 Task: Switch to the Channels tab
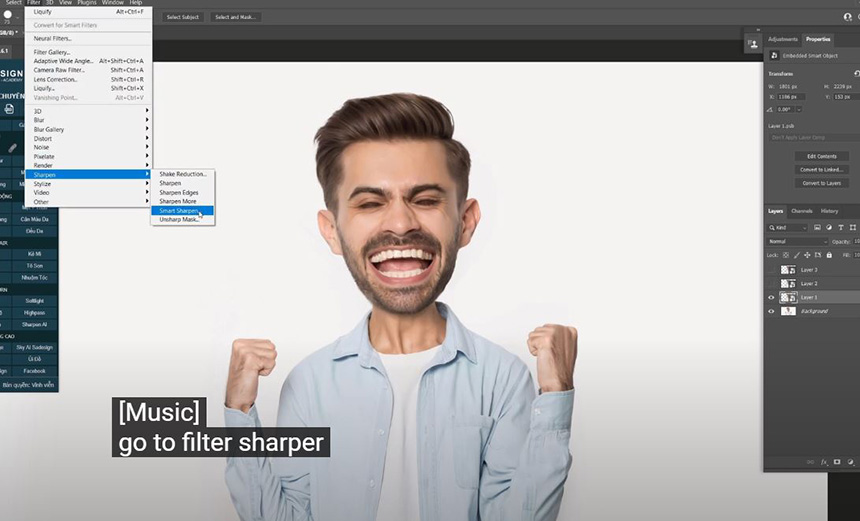(802, 211)
